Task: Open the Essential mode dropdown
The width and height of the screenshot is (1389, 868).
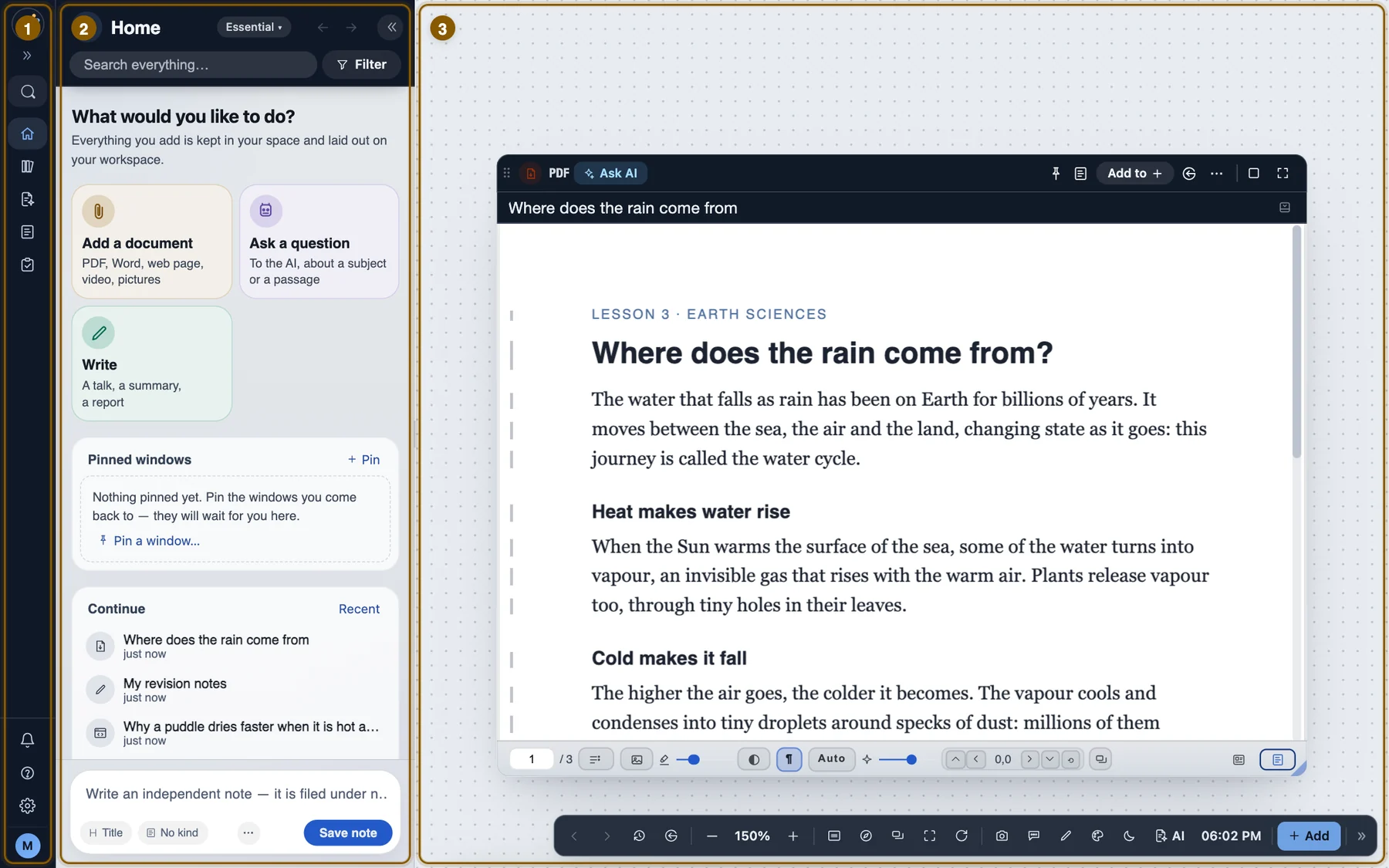Action: point(254,27)
